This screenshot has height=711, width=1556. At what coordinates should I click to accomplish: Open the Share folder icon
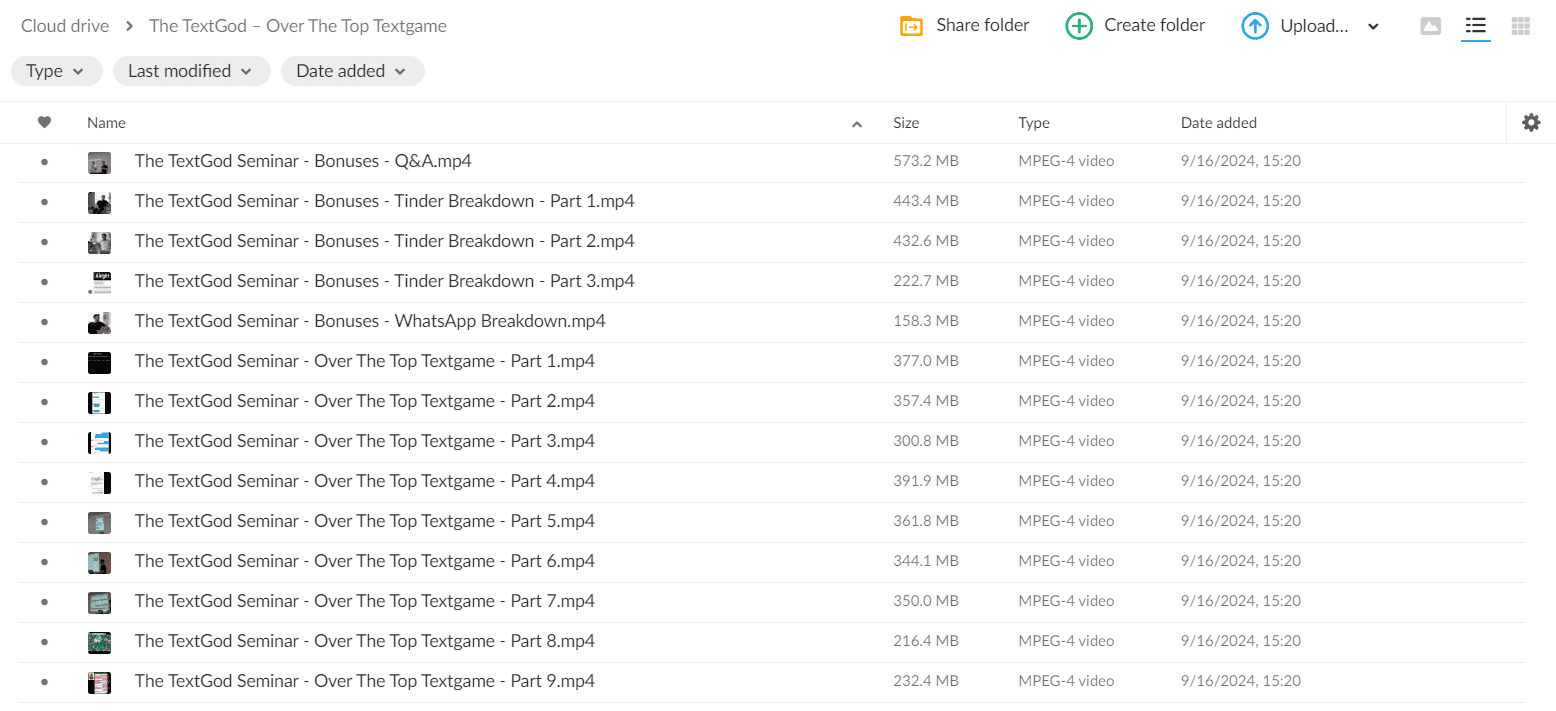pyautogui.click(x=911, y=26)
